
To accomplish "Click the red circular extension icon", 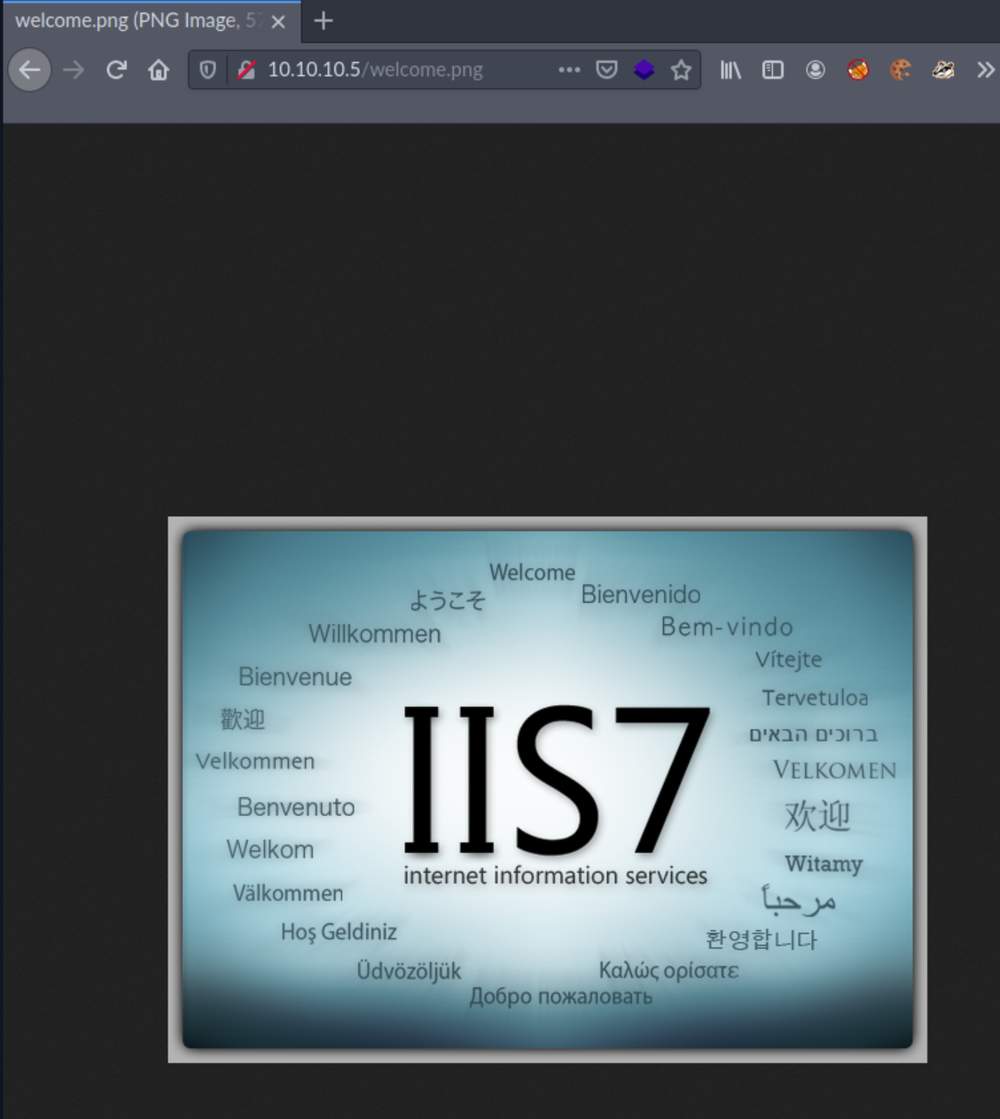I will point(858,70).
